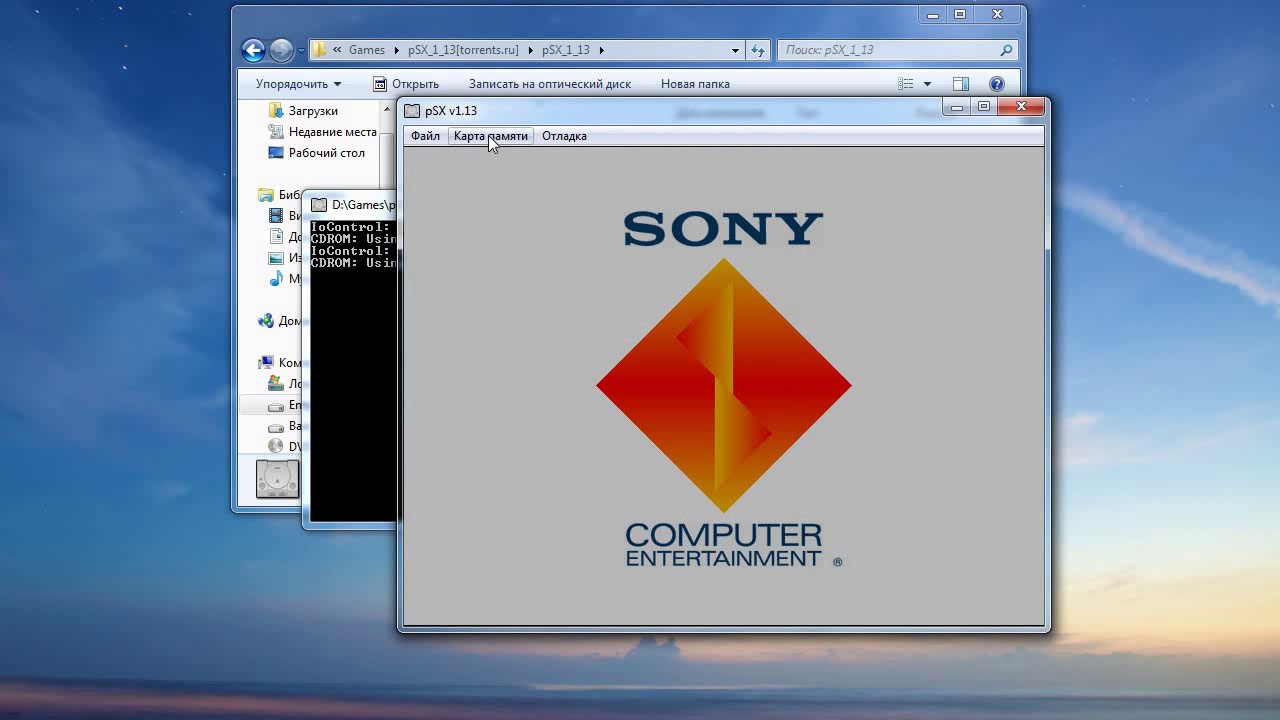The height and width of the screenshot is (720, 1280).
Task: Click the Libraries icon in navigation pane
Action: click(x=266, y=195)
